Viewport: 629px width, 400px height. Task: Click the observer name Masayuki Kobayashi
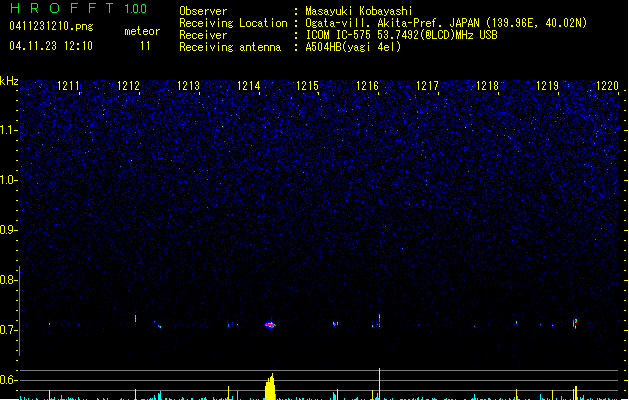pos(359,11)
